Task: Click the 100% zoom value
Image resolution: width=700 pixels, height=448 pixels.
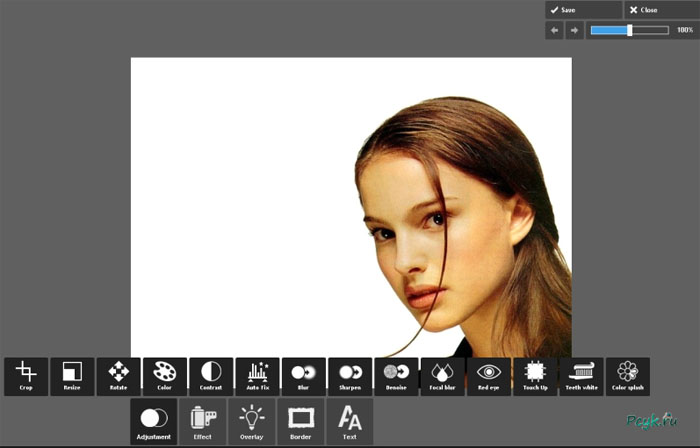Action: pyautogui.click(x=685, y=30)
